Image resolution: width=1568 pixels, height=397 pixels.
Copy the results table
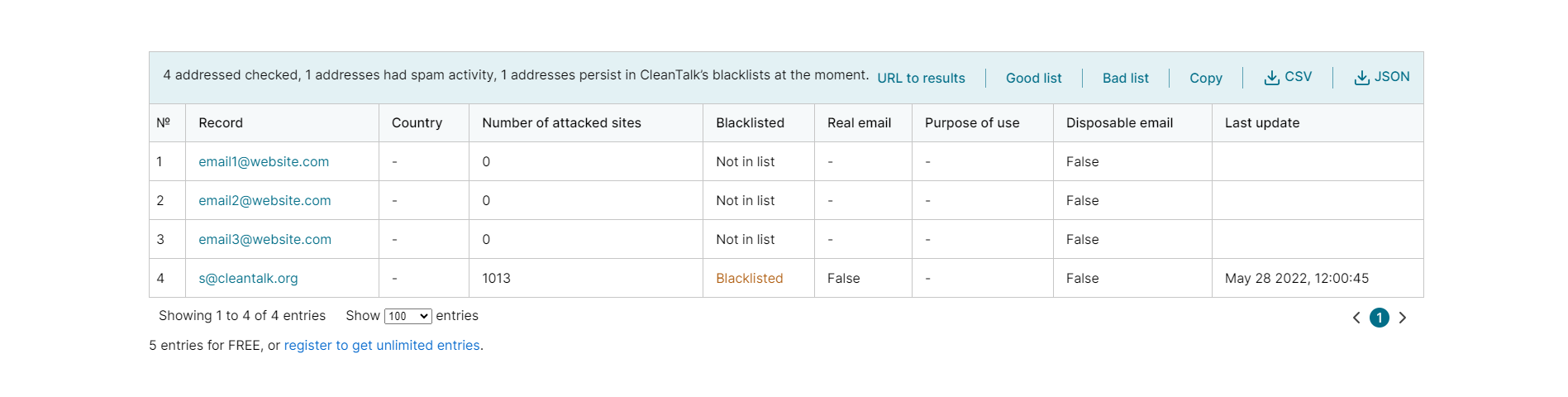coord(1205,78)
